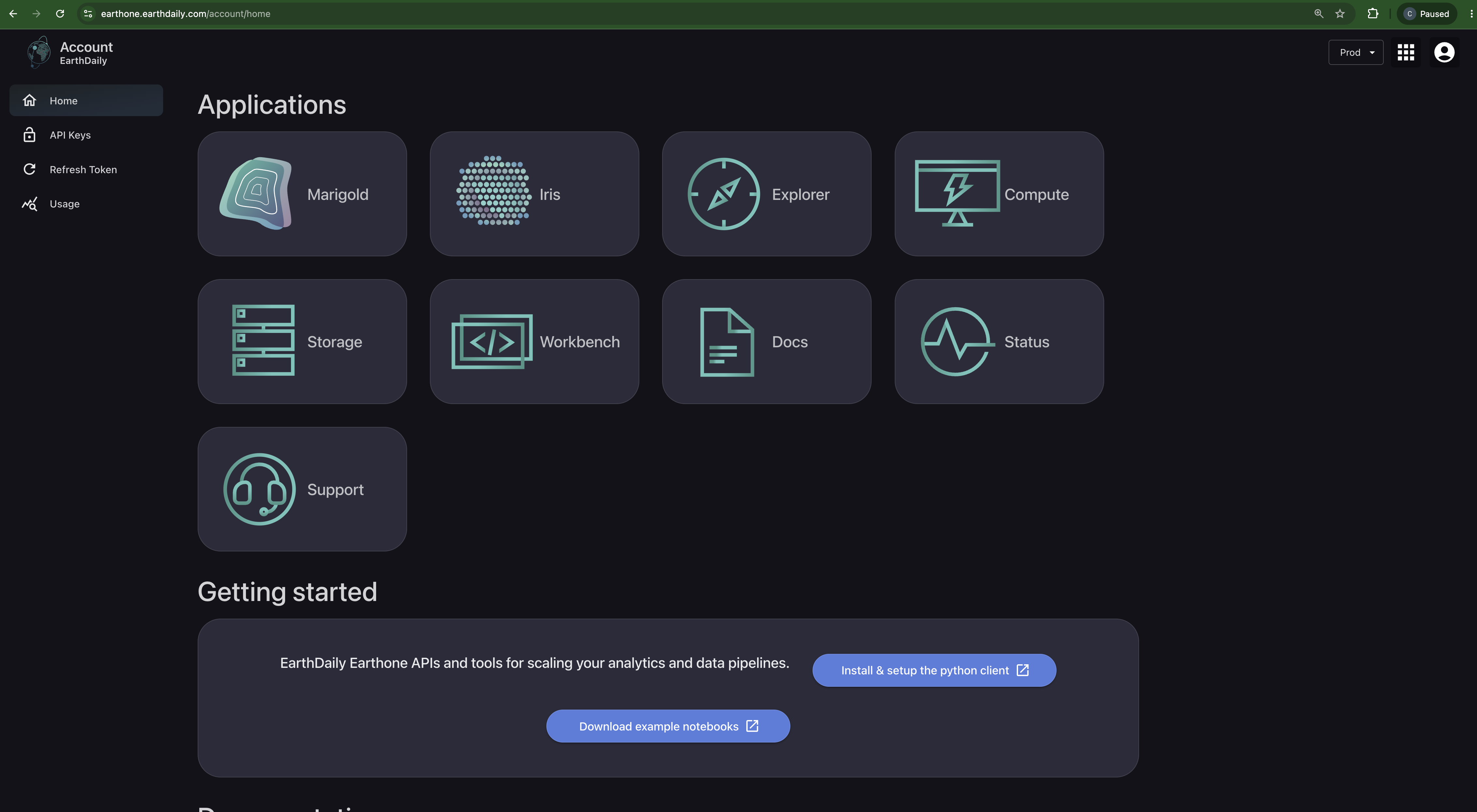Click the Storage card label text
This screenshot has width=1477, height=812.
click(334, 341)
